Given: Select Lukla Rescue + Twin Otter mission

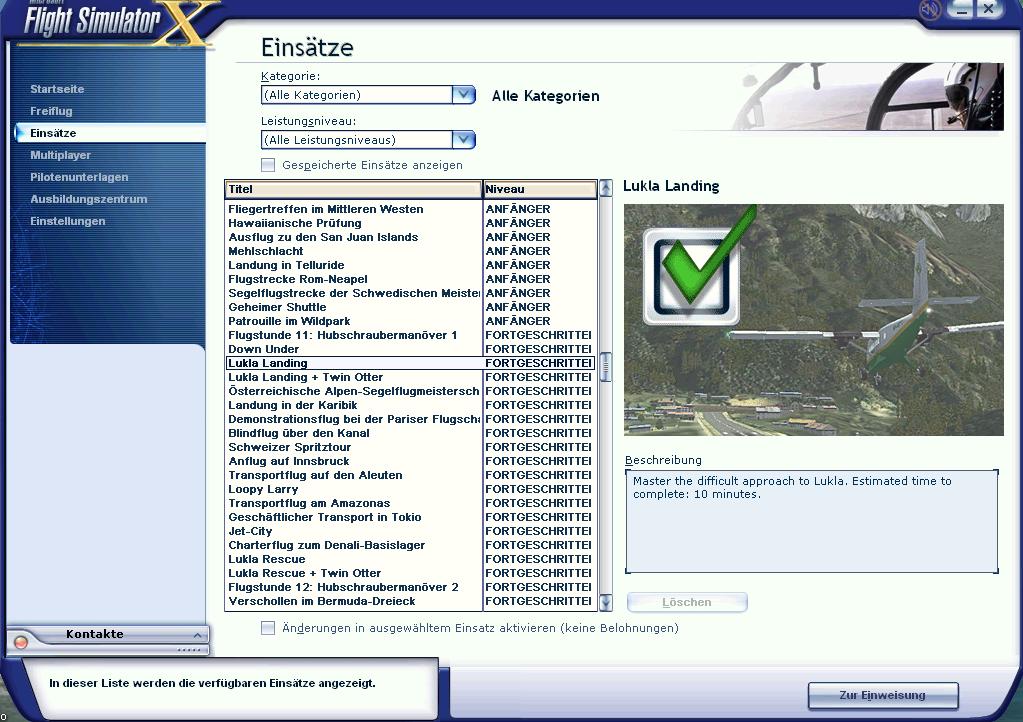Looking at the screenshot, I should click(x=410, y=573).
